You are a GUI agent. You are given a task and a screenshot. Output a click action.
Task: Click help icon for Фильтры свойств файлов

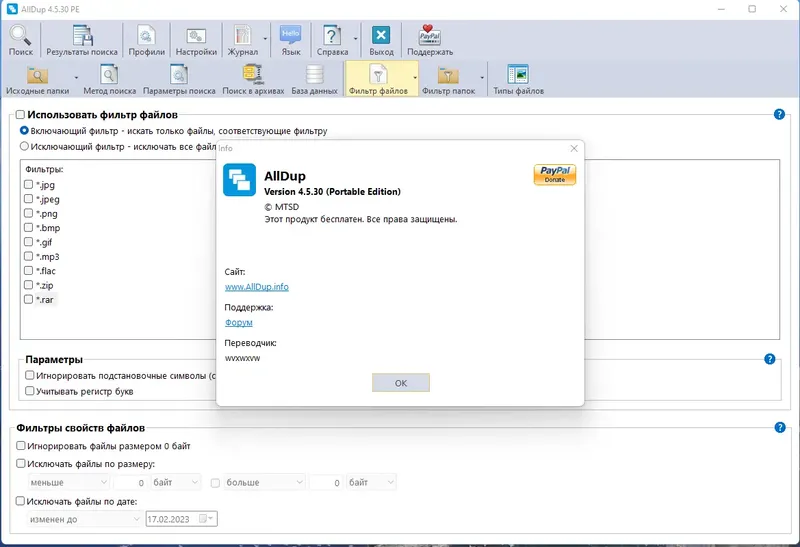[780, 428]
